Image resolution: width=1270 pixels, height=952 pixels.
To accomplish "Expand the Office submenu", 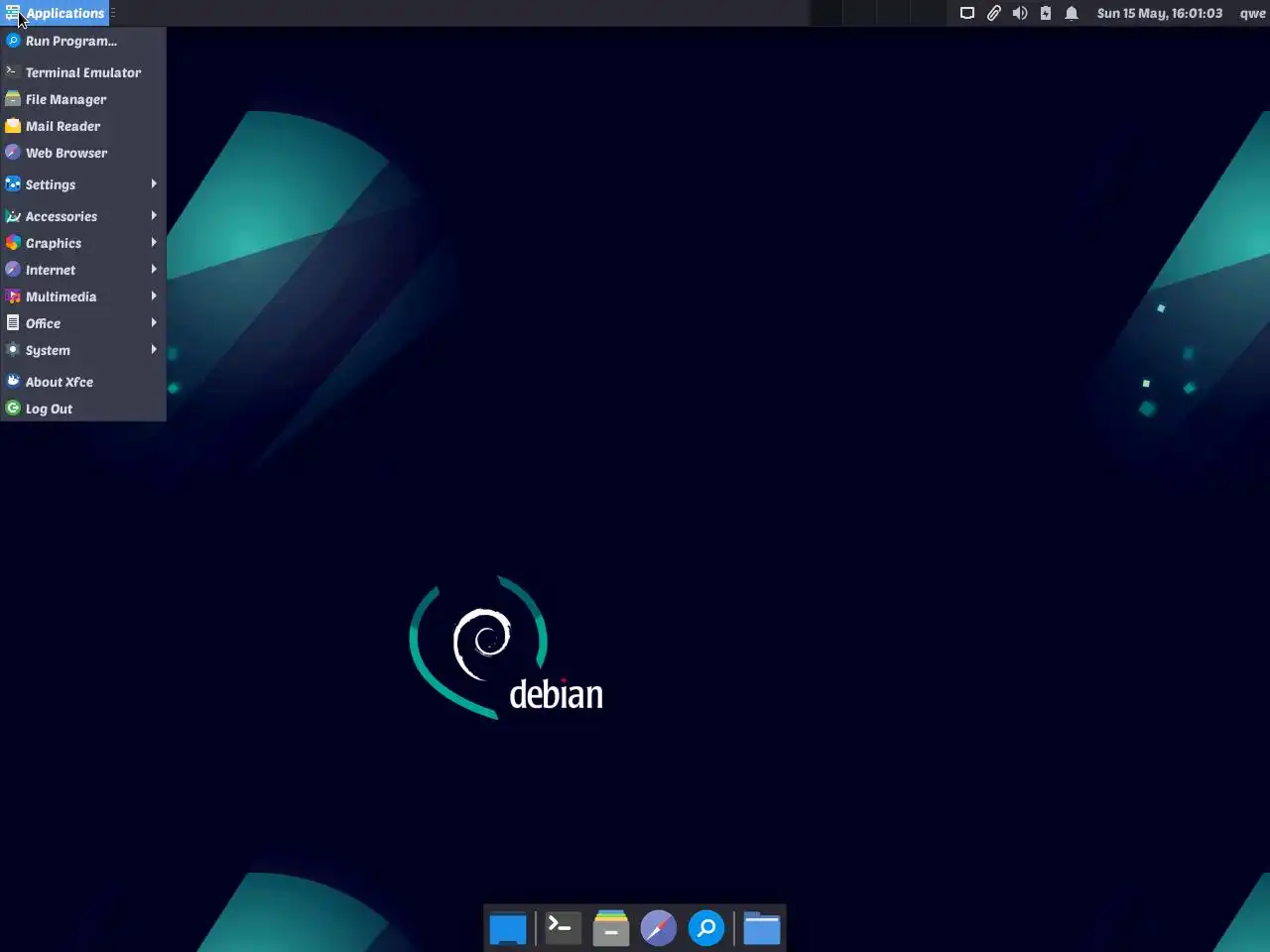I will point(83,323).
